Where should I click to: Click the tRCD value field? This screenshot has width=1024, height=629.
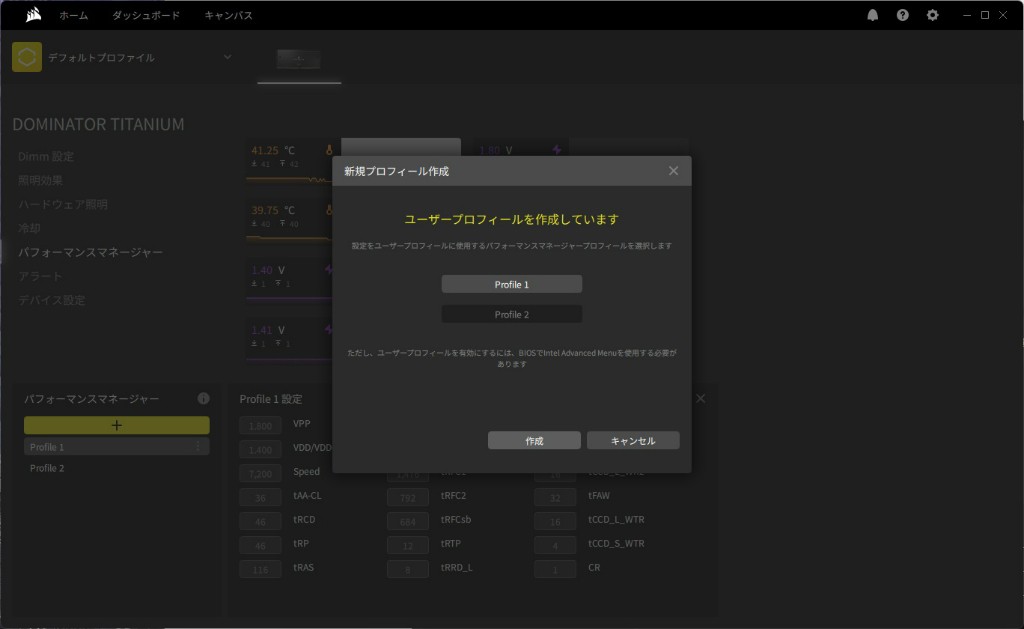click(261, 520)
